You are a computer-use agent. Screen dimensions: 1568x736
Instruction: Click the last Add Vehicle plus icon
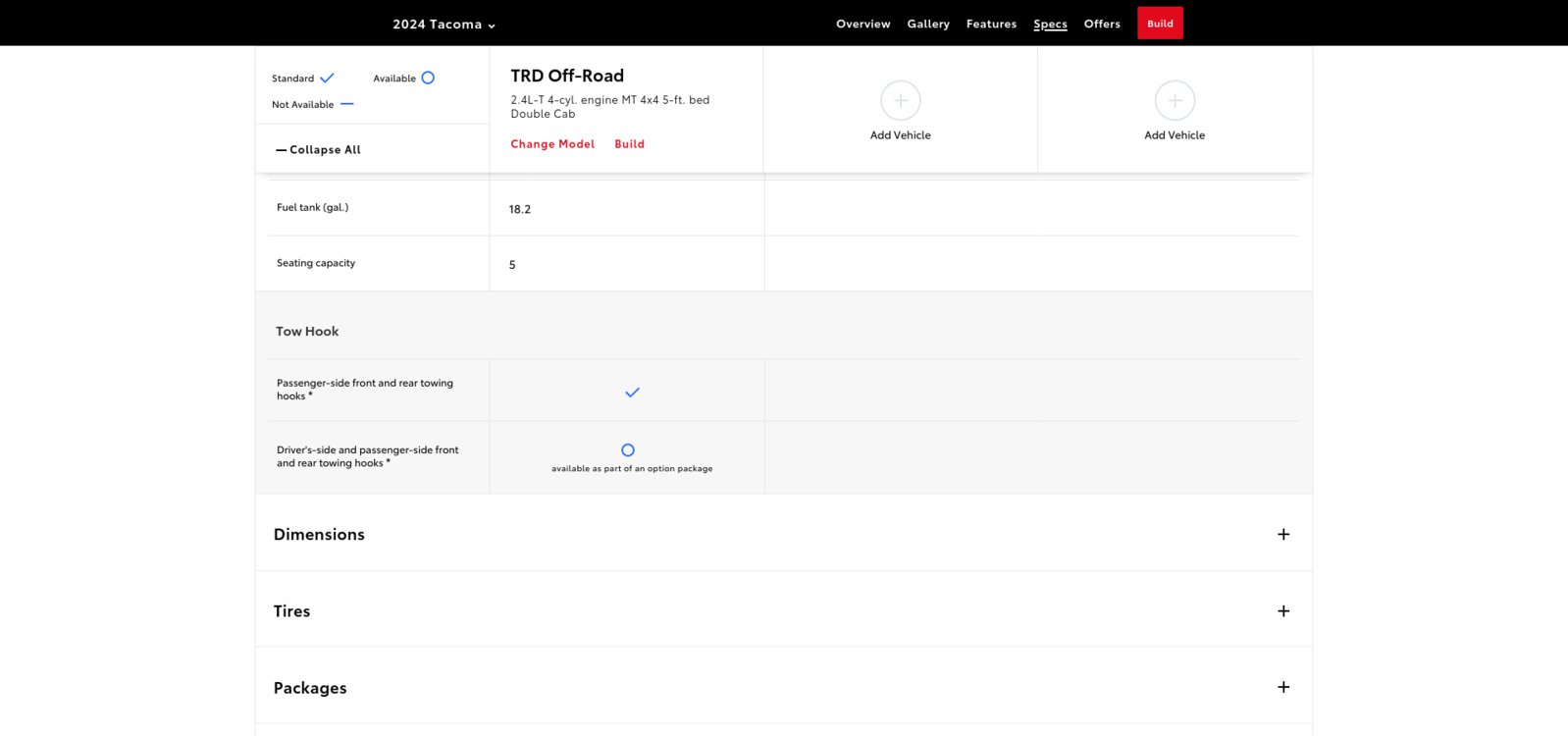coord(1175,100)
